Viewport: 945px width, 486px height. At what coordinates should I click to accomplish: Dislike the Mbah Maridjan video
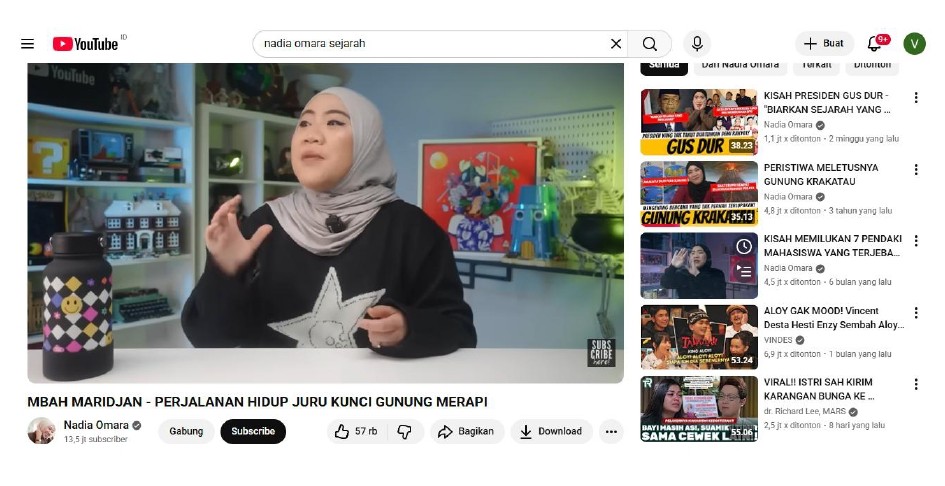coord(404,431)
